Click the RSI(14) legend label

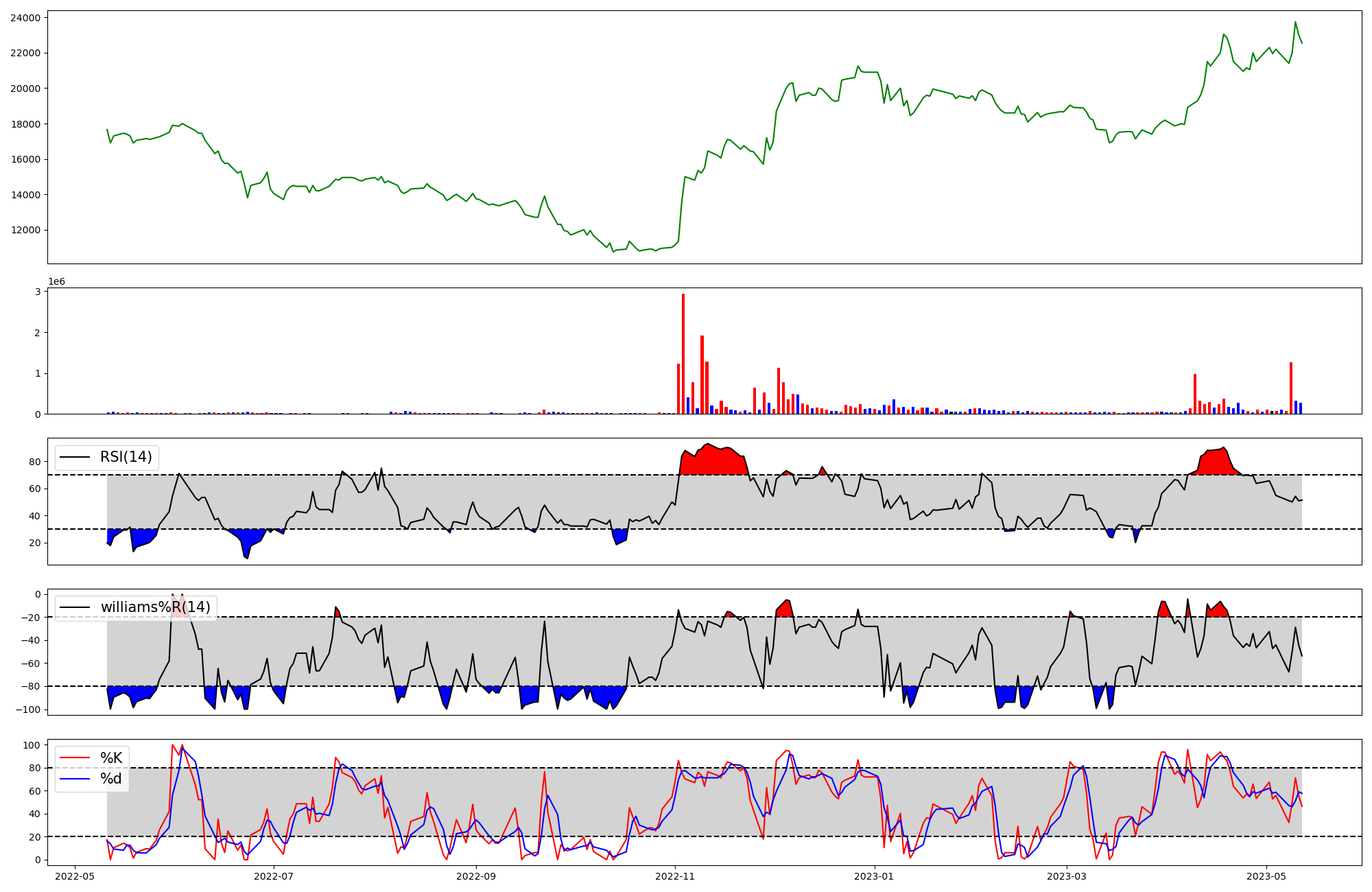126,457
